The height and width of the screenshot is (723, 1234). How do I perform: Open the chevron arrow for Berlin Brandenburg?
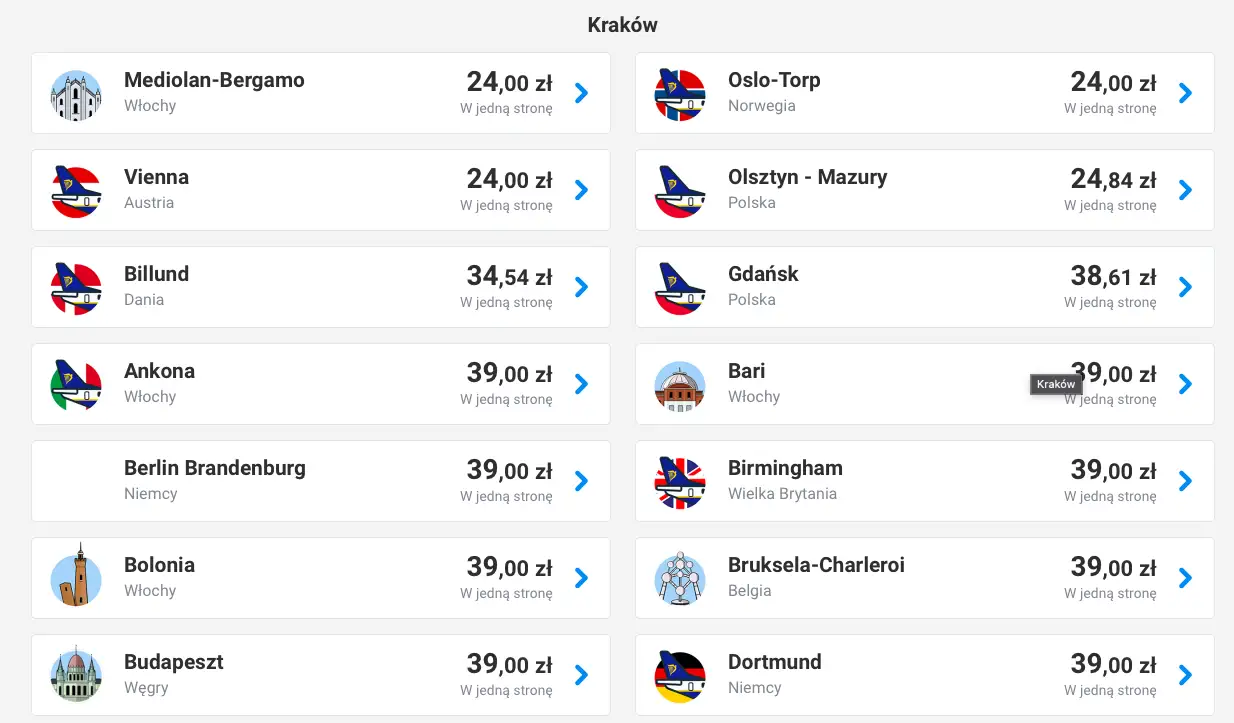(582, 481)
